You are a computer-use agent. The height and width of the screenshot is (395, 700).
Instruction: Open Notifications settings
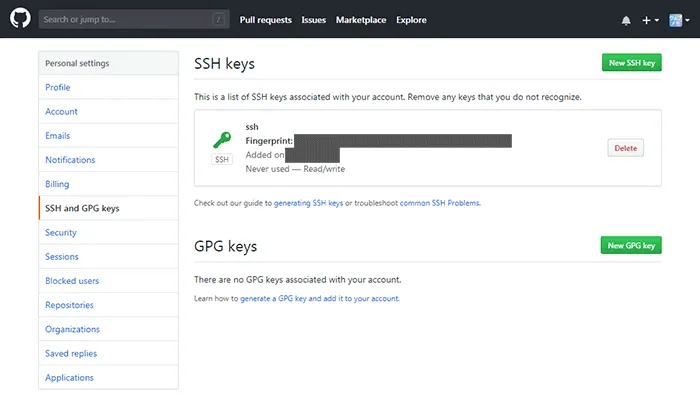click(x=108, y=159)
